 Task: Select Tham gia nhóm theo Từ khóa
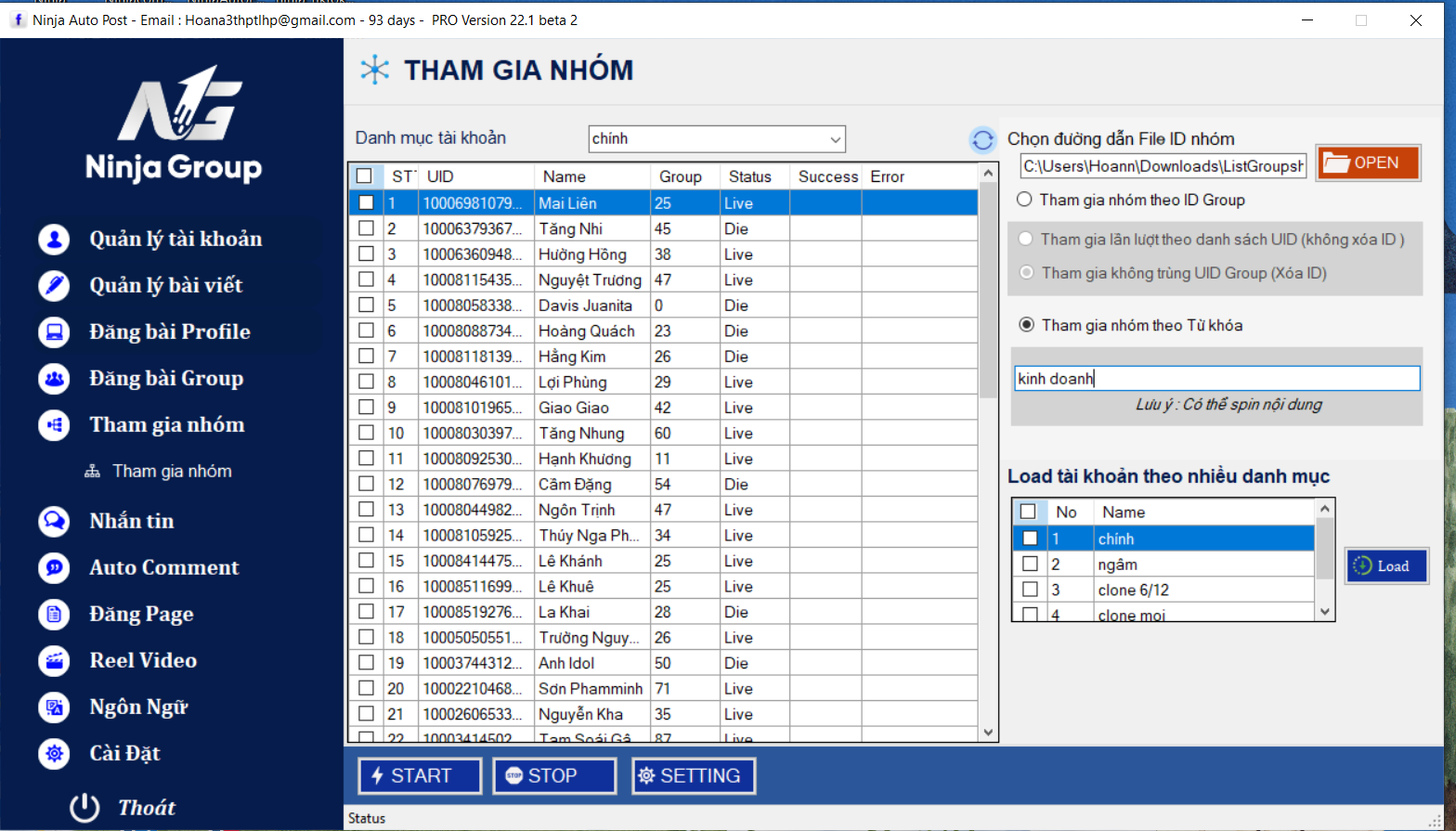(x=1026, y=325)
